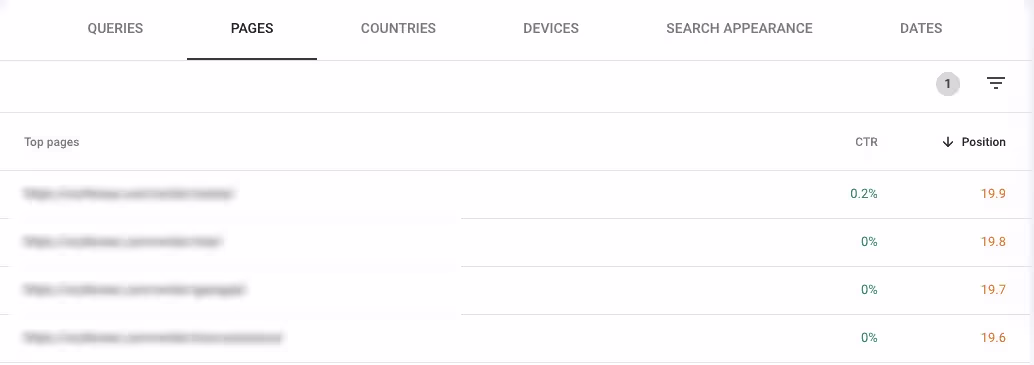The width and height of the screenshot is (1034, 365).
Task: Click the 19.6 position value
Action: point(993,338)
